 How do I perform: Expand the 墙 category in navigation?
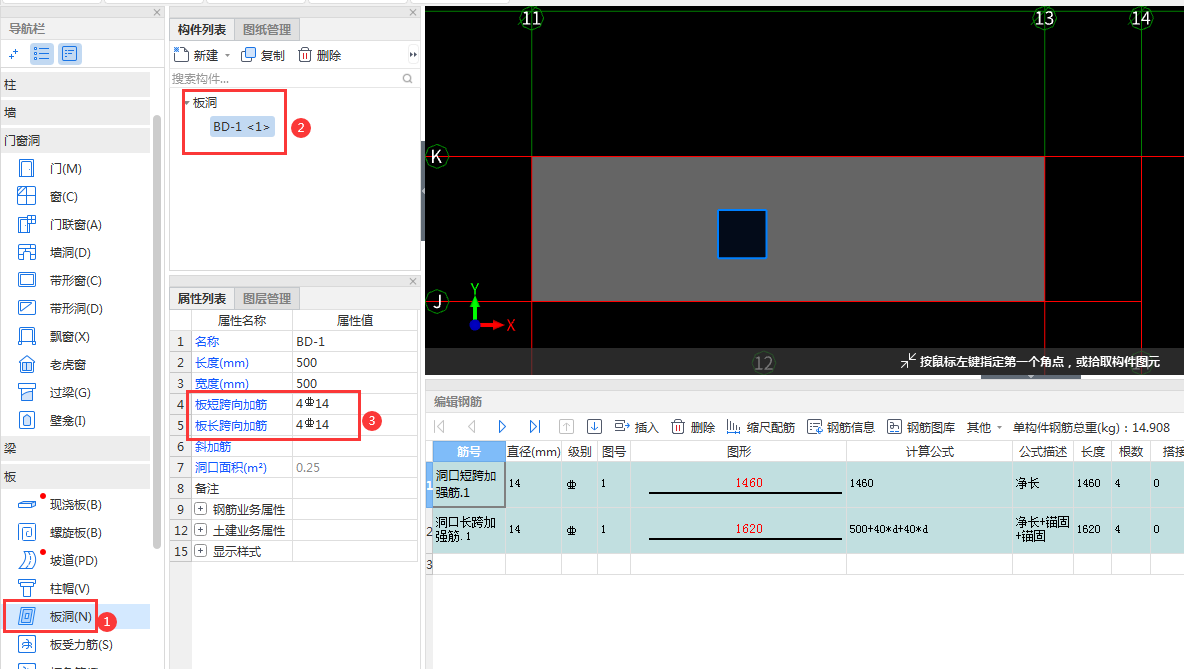(76, 113)
